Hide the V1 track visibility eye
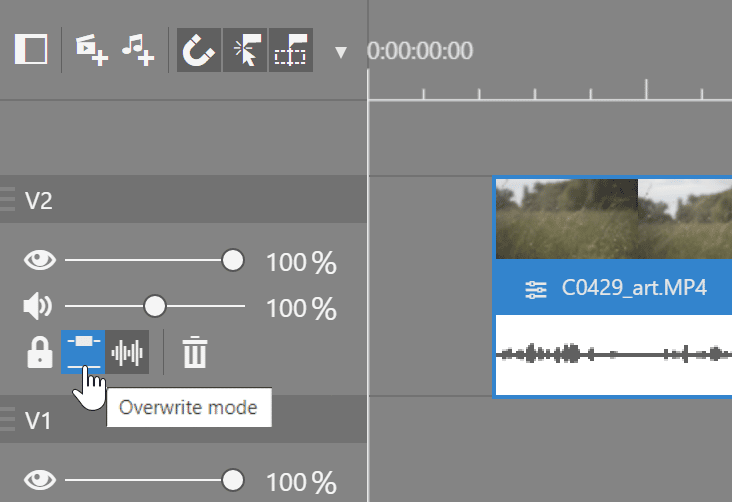Screen dimensions: 733x503 pos(40,481)
